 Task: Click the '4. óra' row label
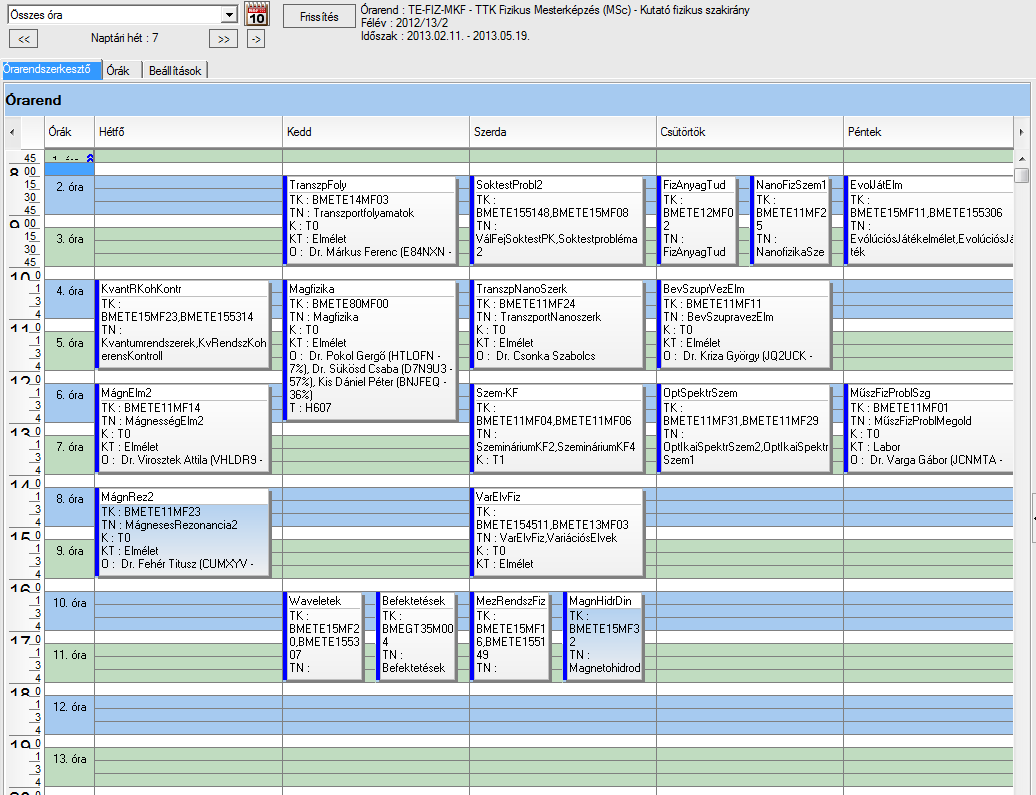click(x=69, y=291)
